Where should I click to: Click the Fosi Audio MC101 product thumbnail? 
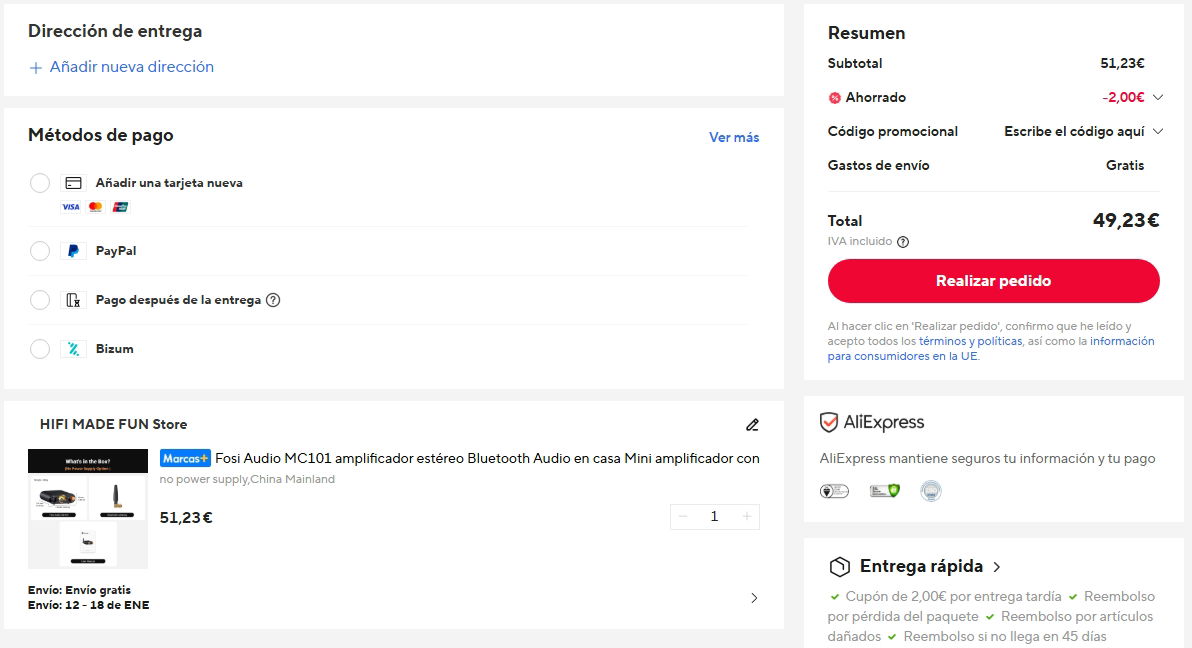click(x=88, y=509)
